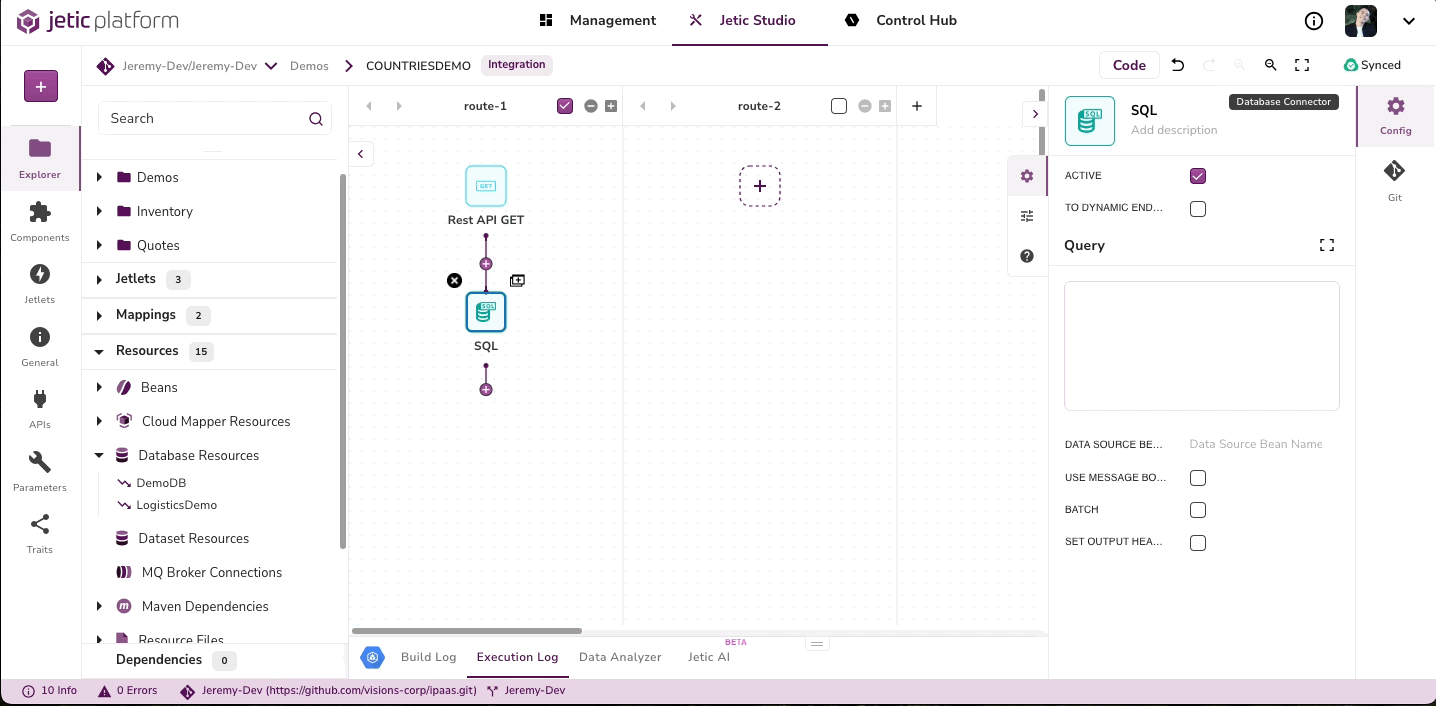Enable TO DYNAMIC END... checkbox
Screen dimensions: 1436x706
click(1198, 209)
